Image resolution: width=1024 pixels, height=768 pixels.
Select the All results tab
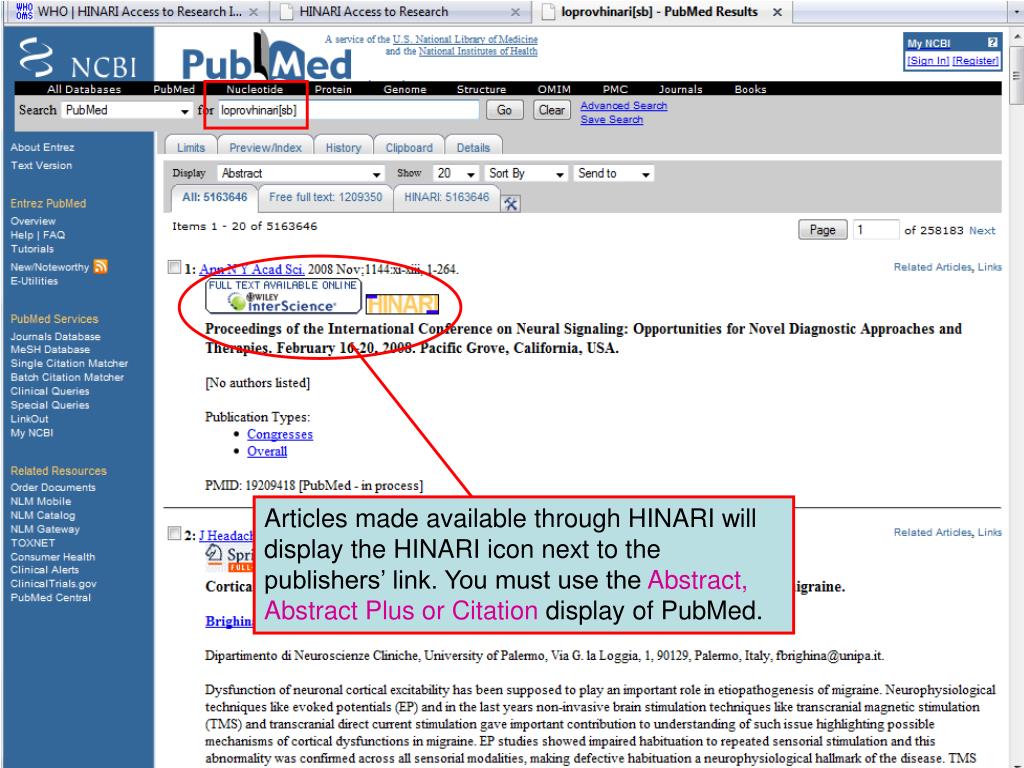tap(214, 197)
